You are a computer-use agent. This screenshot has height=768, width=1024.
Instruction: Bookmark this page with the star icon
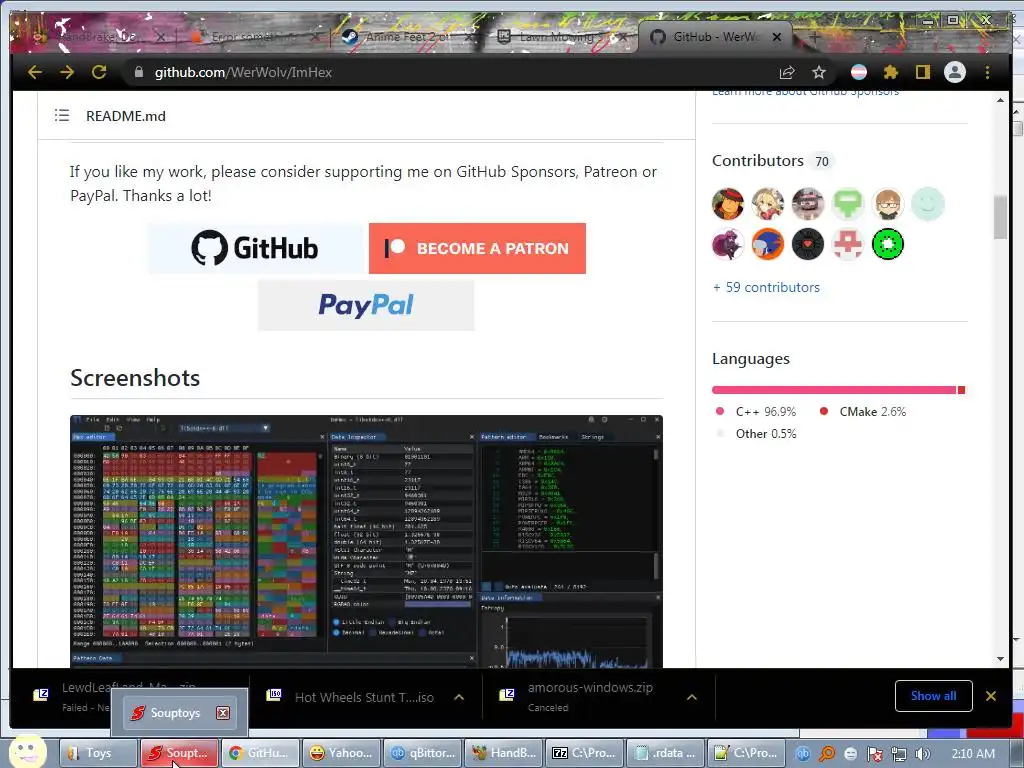coord(819,72)
